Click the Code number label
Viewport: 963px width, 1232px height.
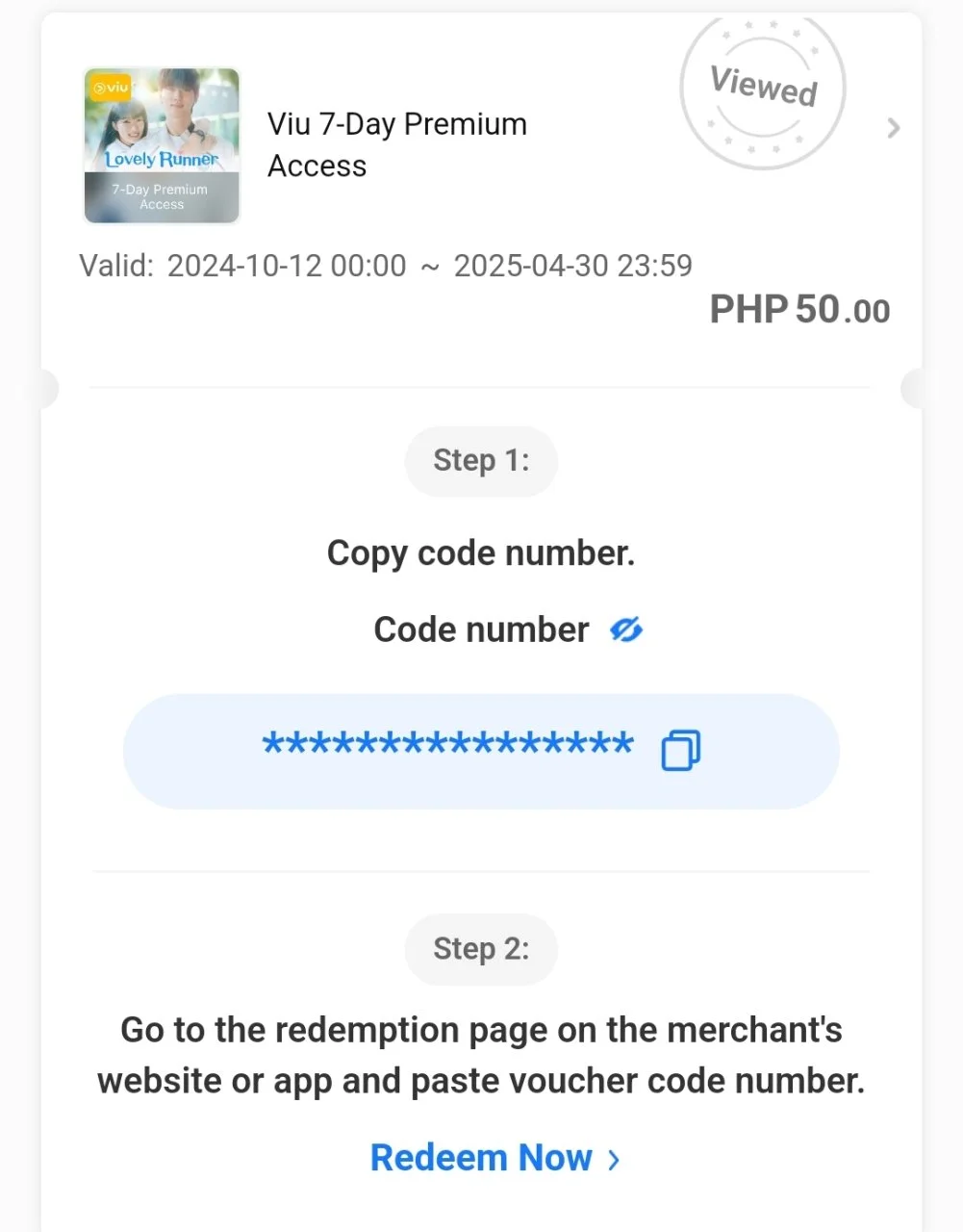click(481, 629)
